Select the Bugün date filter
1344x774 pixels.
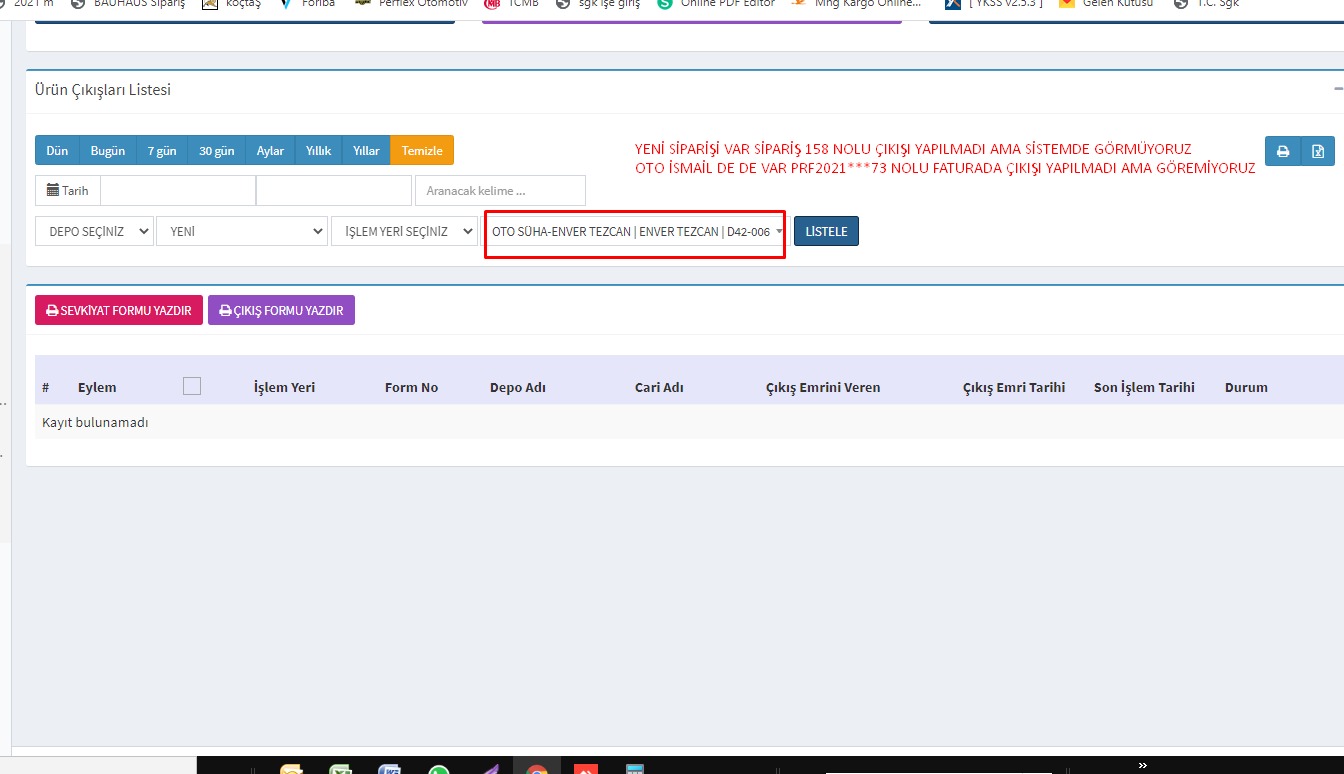click(108, 151)
